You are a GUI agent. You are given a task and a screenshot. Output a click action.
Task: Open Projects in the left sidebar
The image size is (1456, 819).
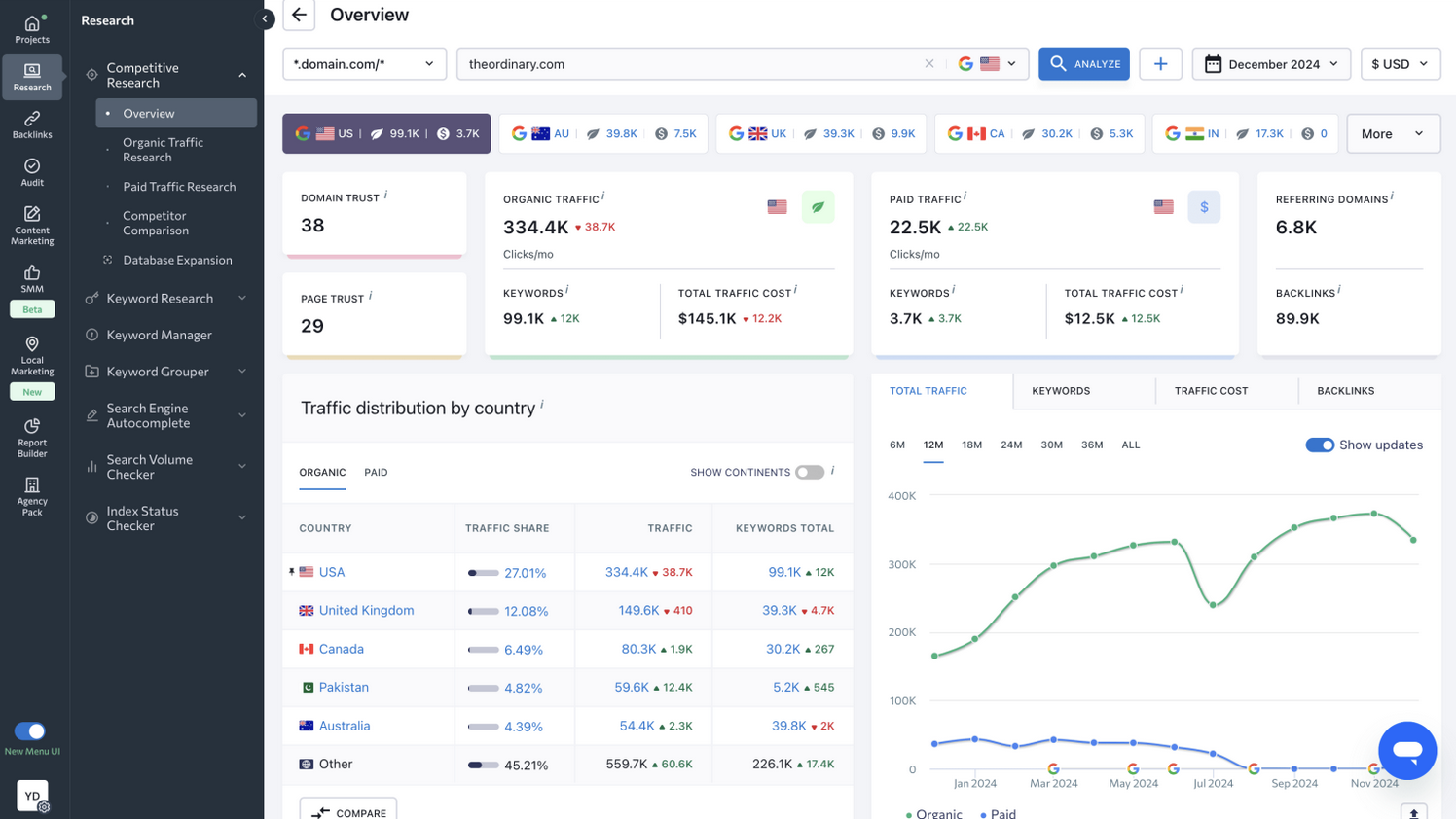(32, 29)
